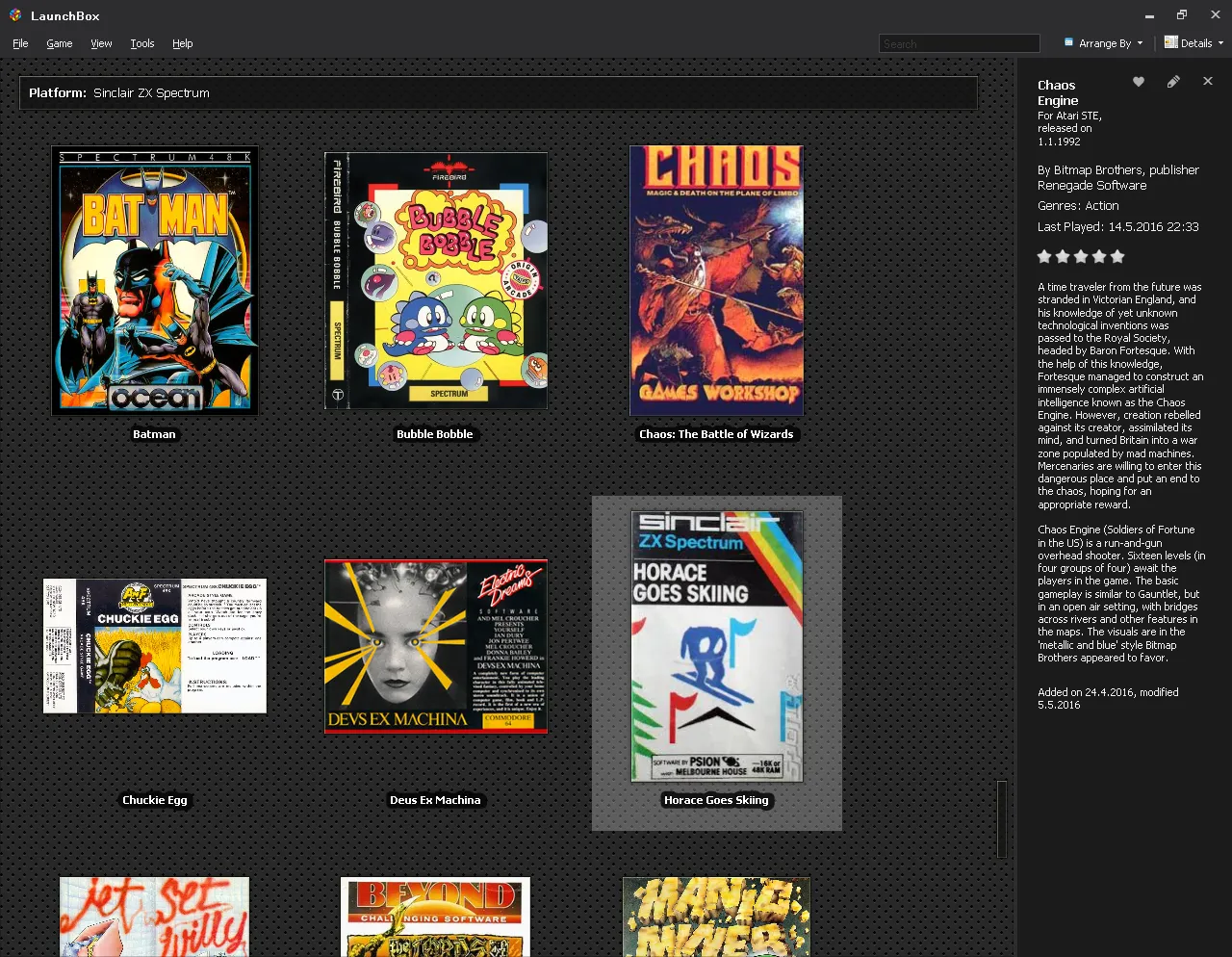1232x957 pixels.
Task: Focus the Search input field
Action: (960, 43)
